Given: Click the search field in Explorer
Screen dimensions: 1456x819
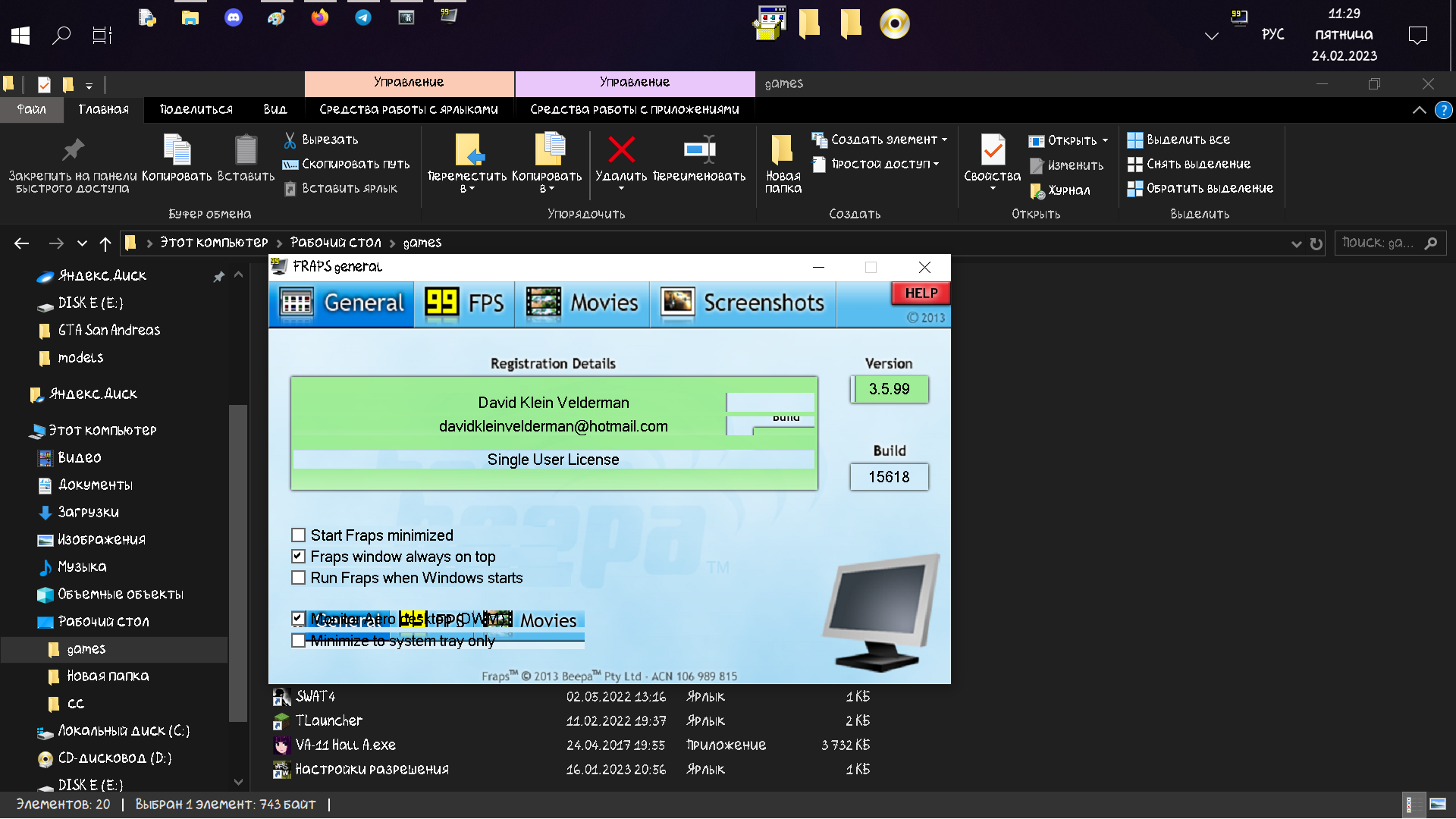Looking at the screenshot, I should click(x=1378, y=243).
